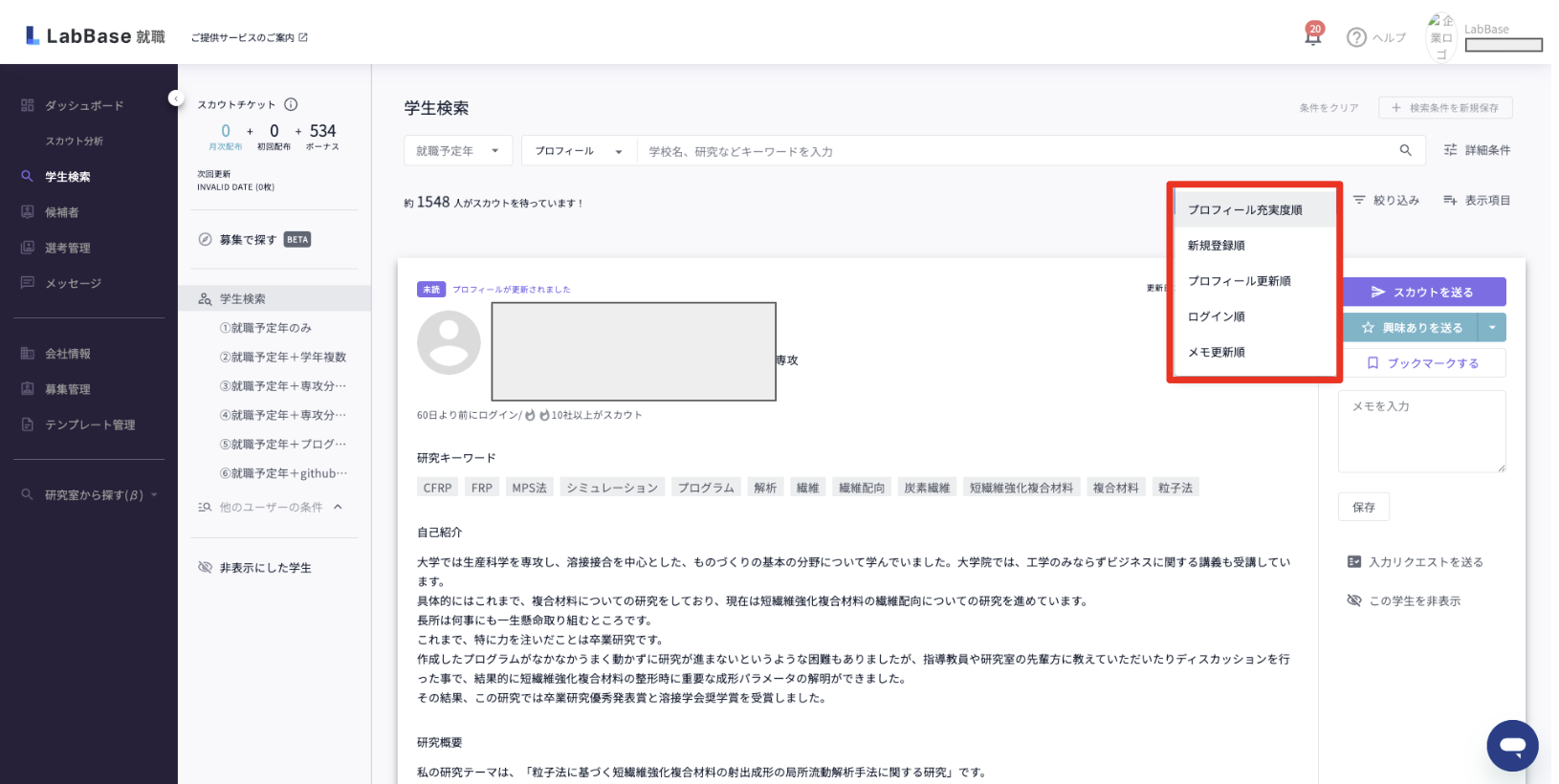The width and height of the screenshot is (1559, 784).
Task: Click ブックマークする button
Action: [1424, 363]
